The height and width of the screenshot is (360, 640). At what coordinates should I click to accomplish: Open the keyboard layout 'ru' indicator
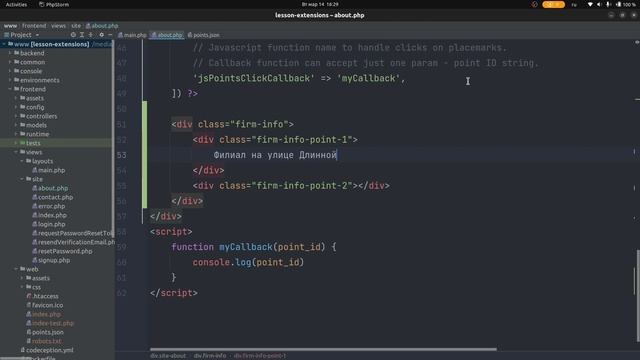(x=574, y=4)
